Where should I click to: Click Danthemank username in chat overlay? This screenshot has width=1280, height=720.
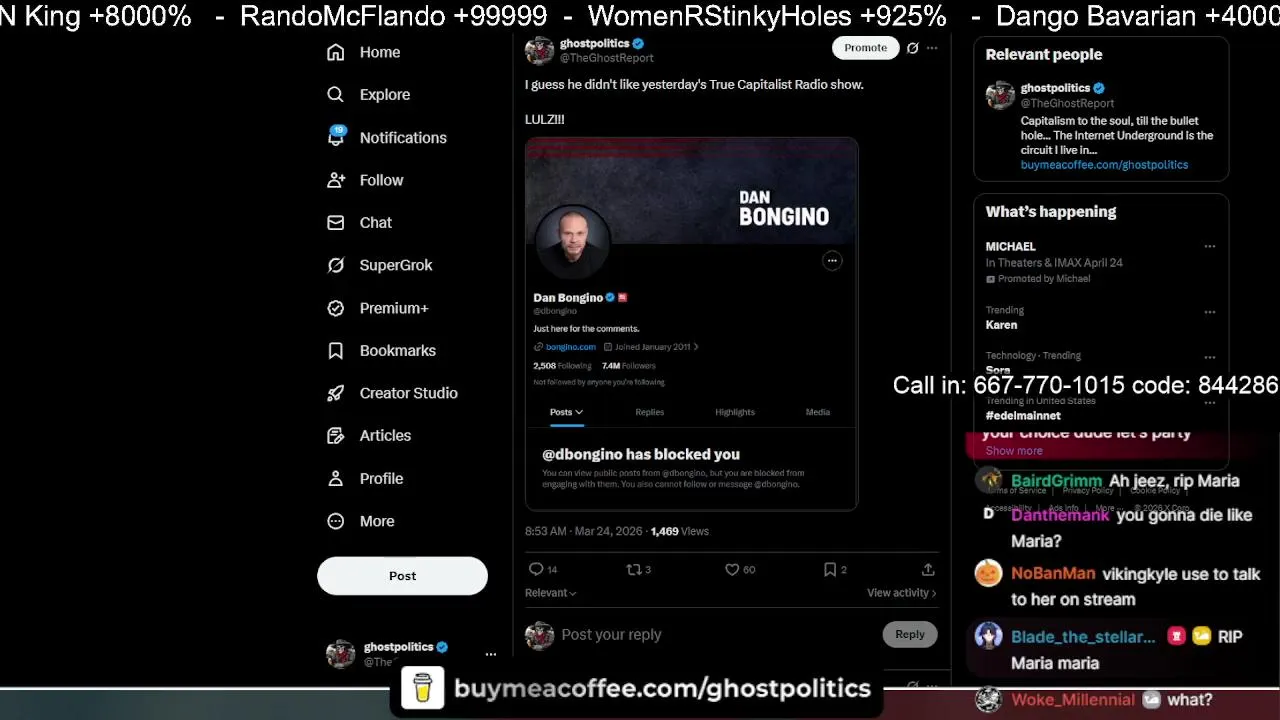(1061, 515)
